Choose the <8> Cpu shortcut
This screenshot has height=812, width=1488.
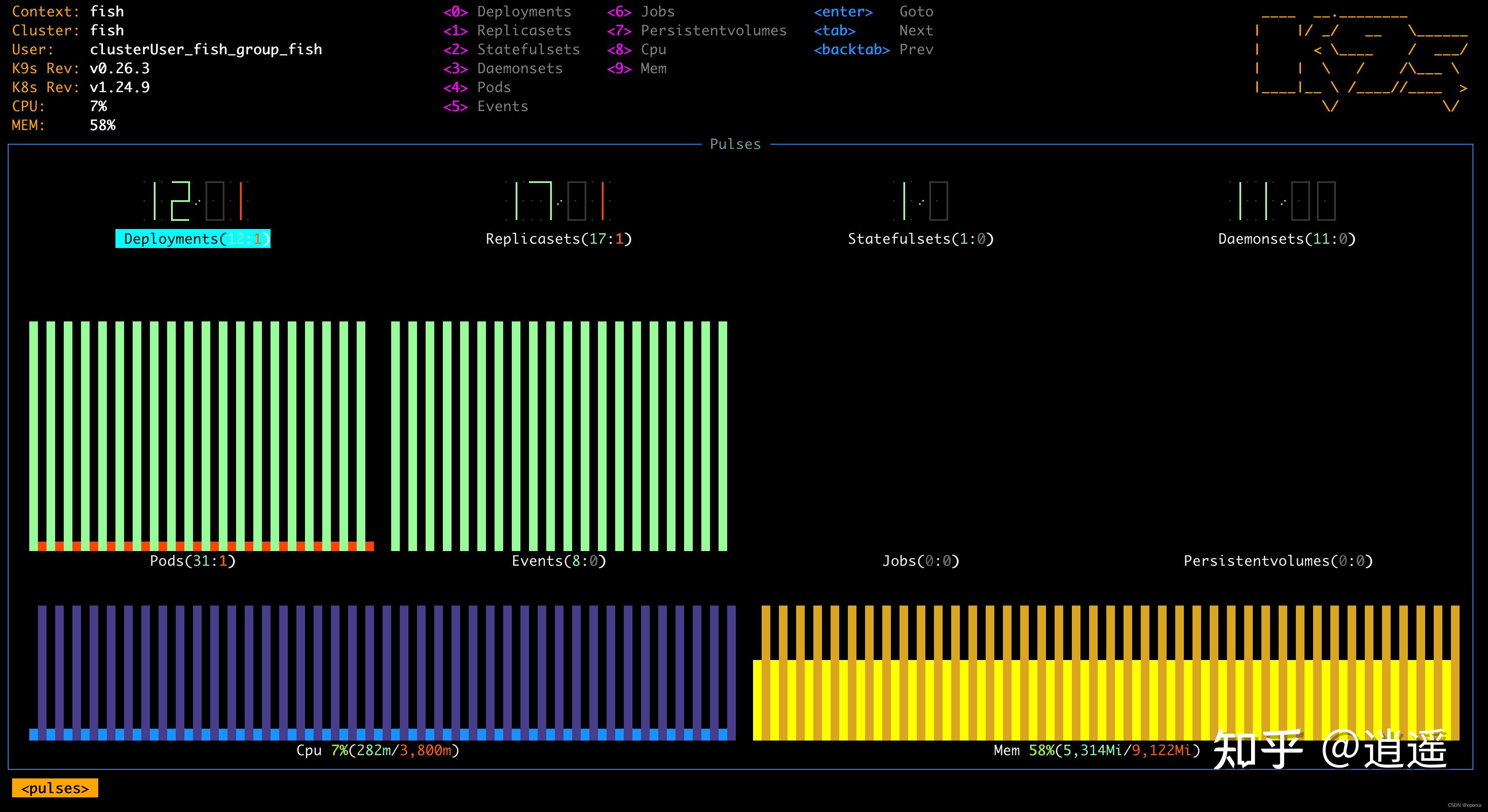tap(637, 50)
